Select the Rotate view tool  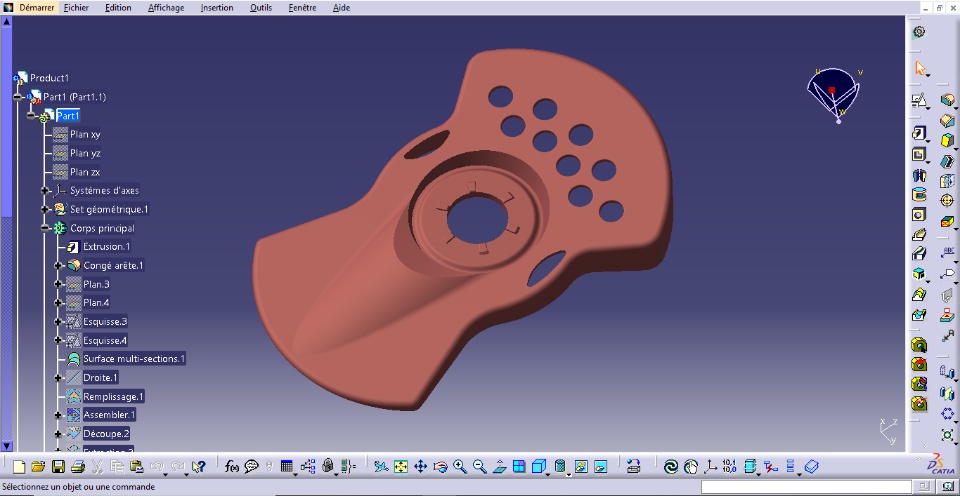tap(440, 467)
